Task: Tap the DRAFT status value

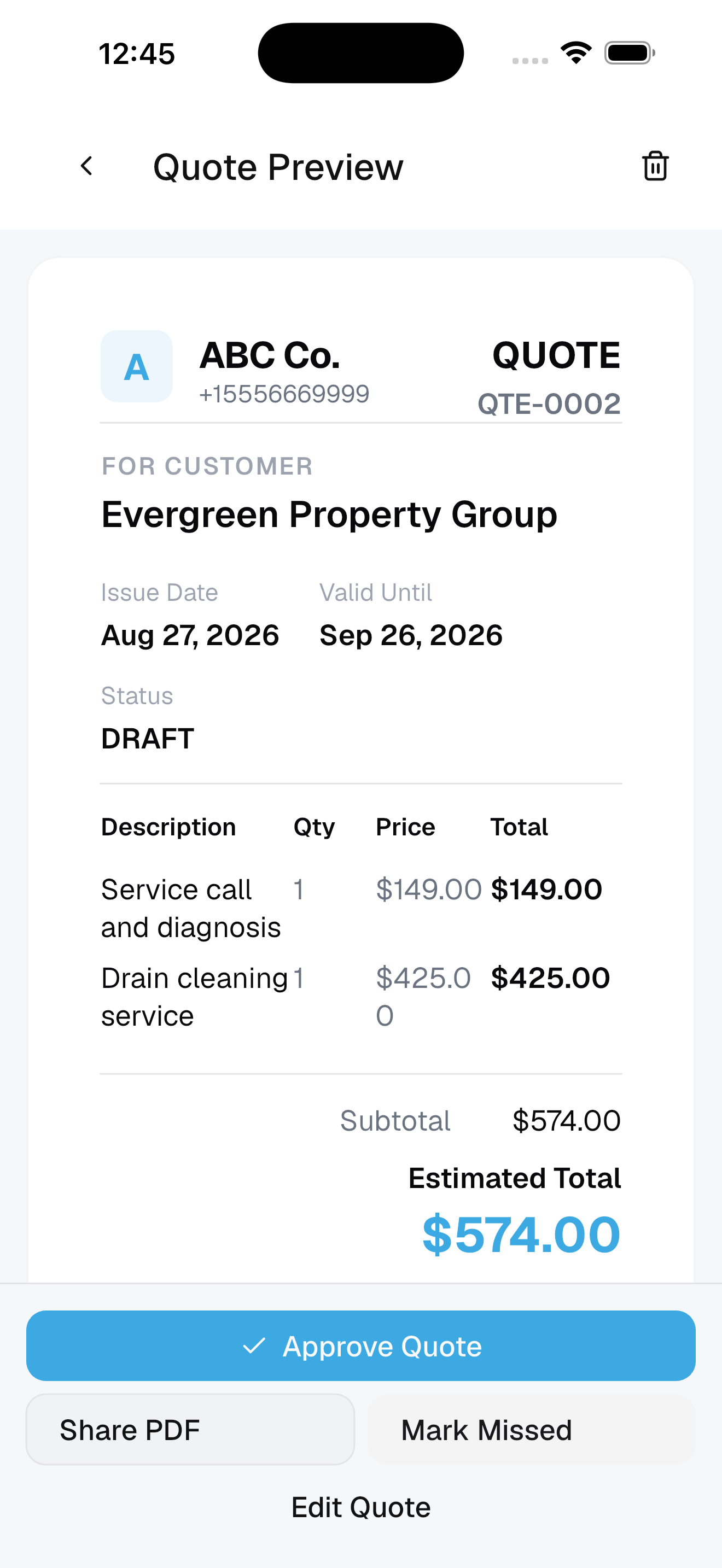Action: (x=147, y=738)
